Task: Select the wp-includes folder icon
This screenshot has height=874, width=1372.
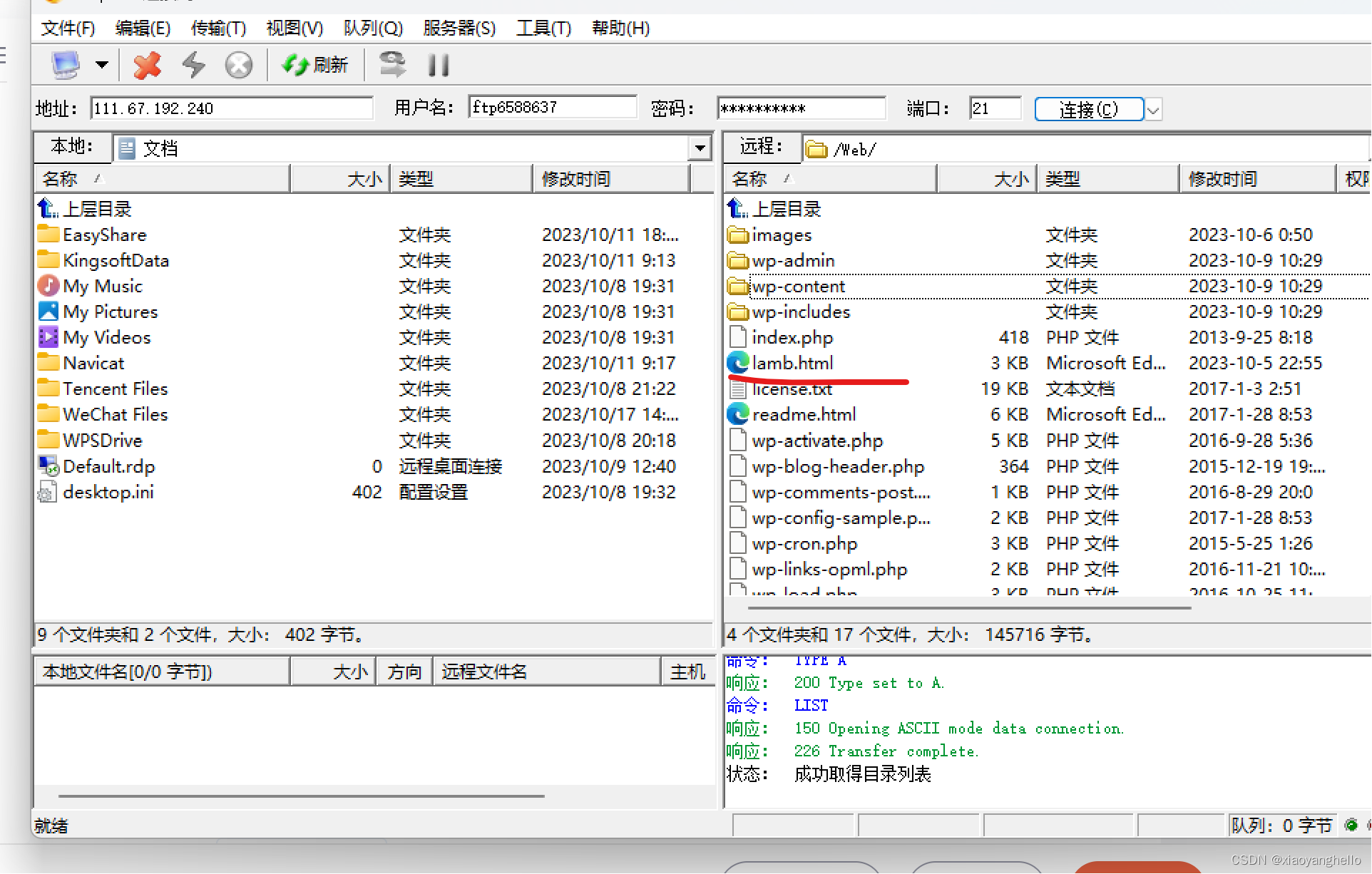Action: pyautogui.click(x=738, y=312)
